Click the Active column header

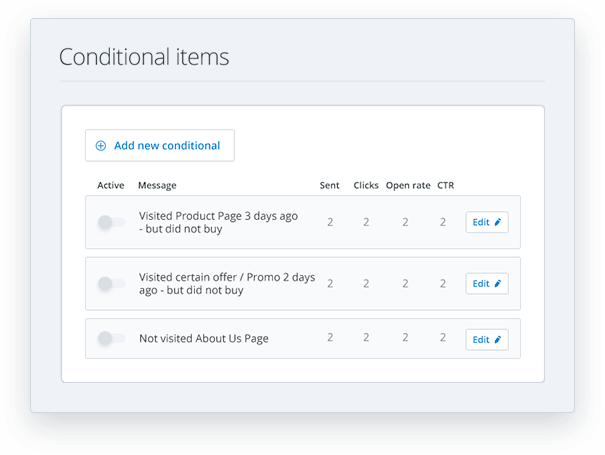click(111, 185)
